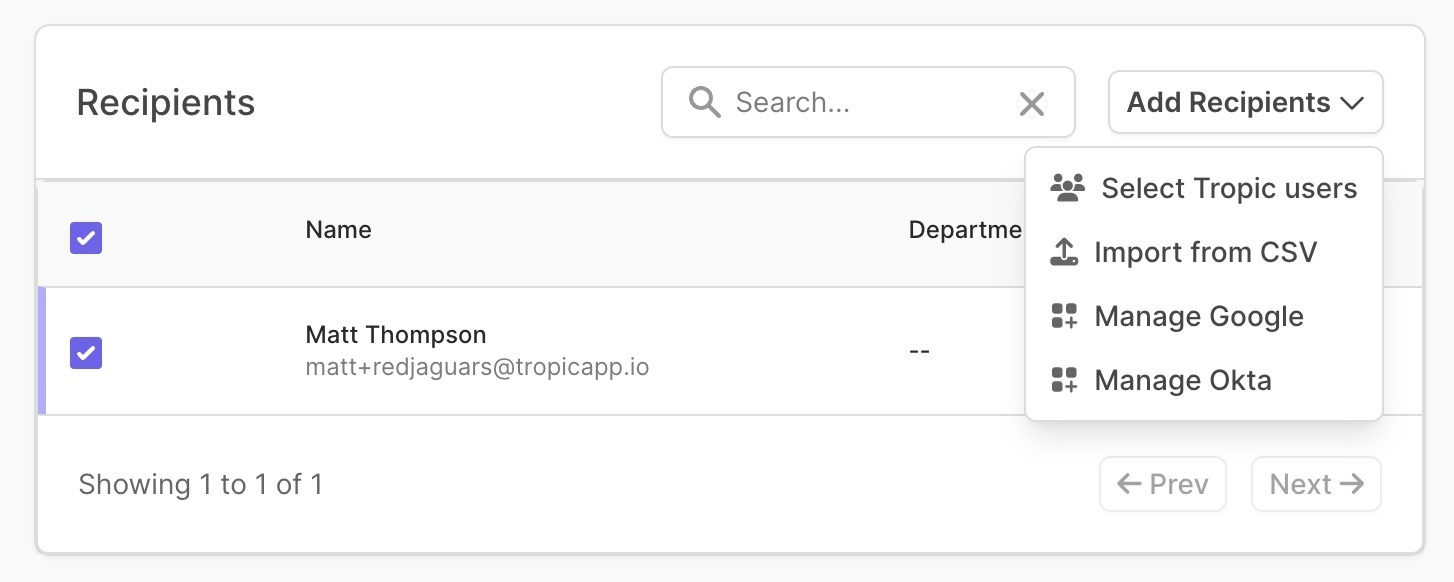Click the people icon beside Select Tropic users
1454x582 pixels.
[x=1068, y=189]
